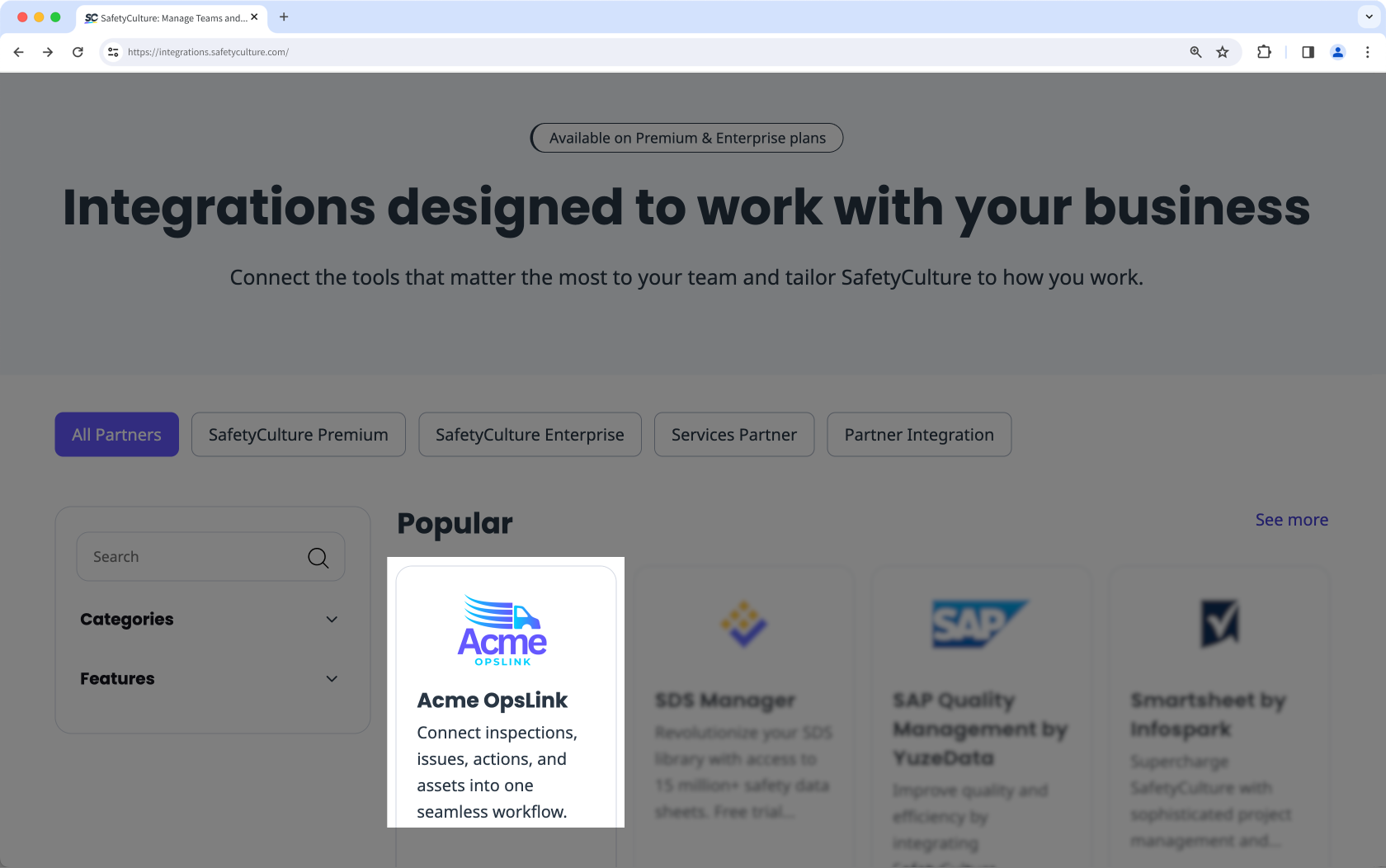This screenshot has width=1386, height=868.
Task: Click the 'Connect the tools that matter' subtitle
Action: tap(686, 278)
